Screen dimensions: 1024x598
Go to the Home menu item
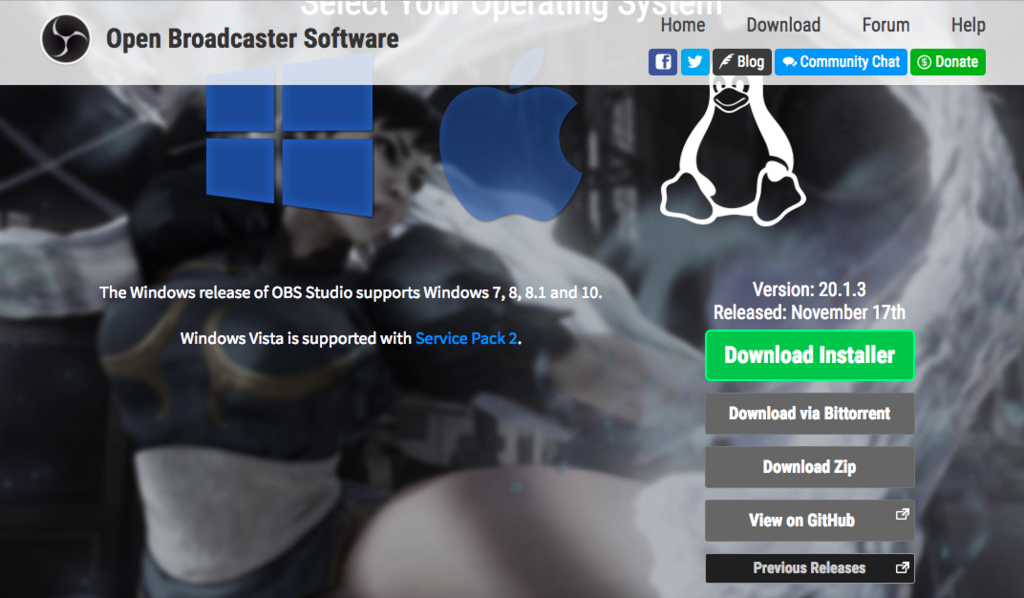pos(683,25)
